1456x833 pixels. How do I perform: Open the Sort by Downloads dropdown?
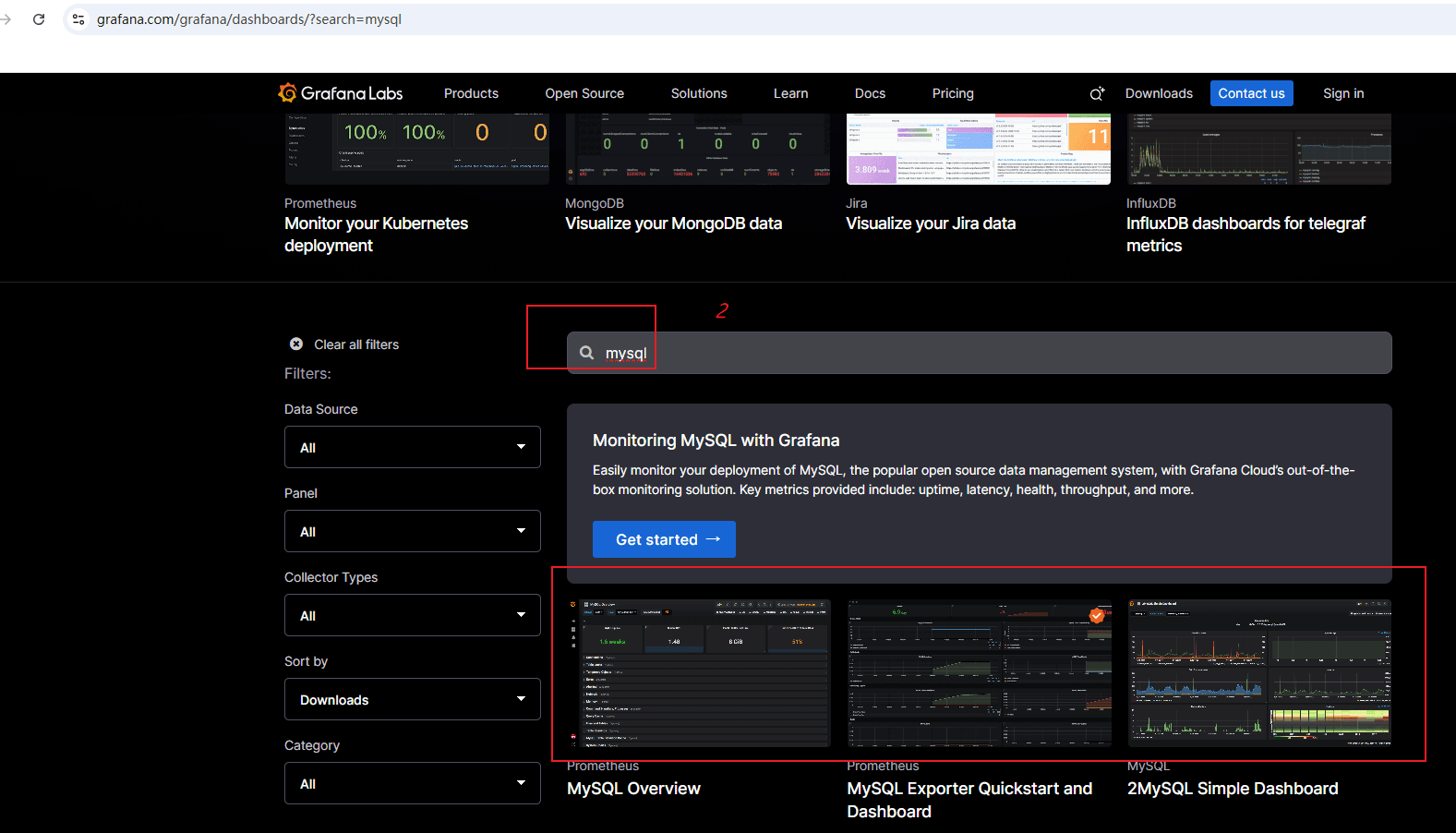(413, 699)
